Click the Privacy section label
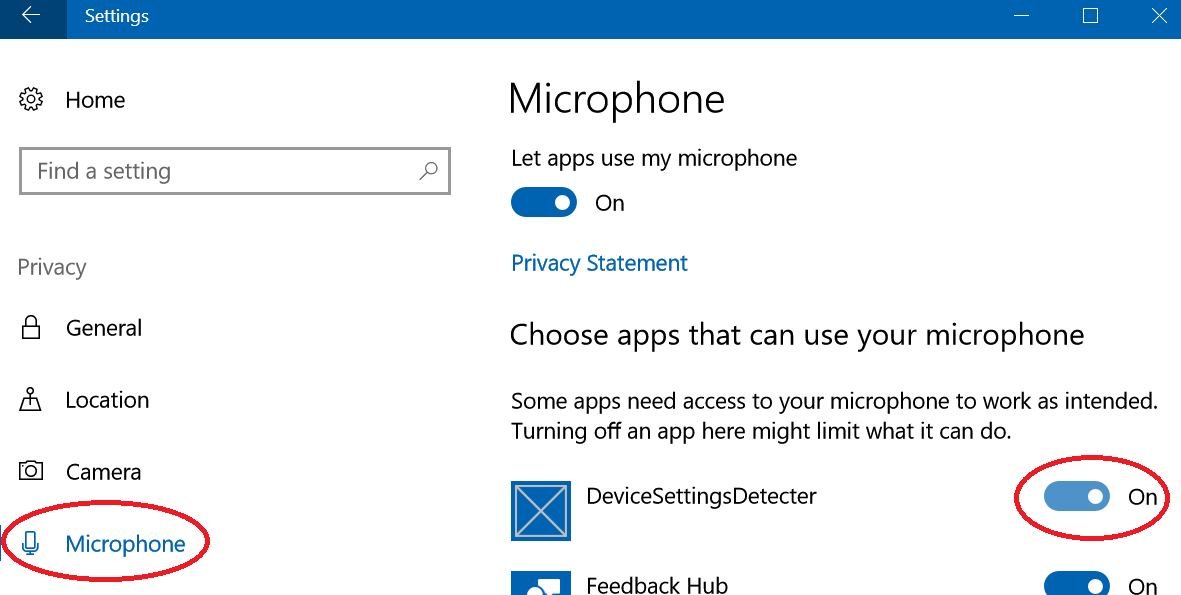Screen dimensions: 1181x595 pyautogui.click(x=52, y=268)
